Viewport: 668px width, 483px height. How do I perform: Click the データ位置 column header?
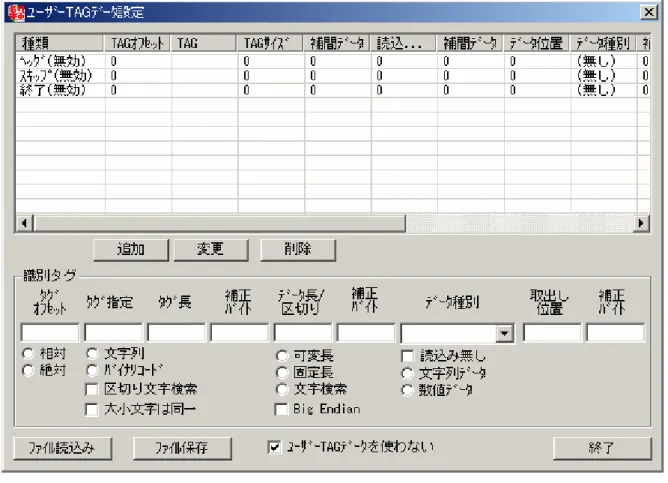[536, 43]
